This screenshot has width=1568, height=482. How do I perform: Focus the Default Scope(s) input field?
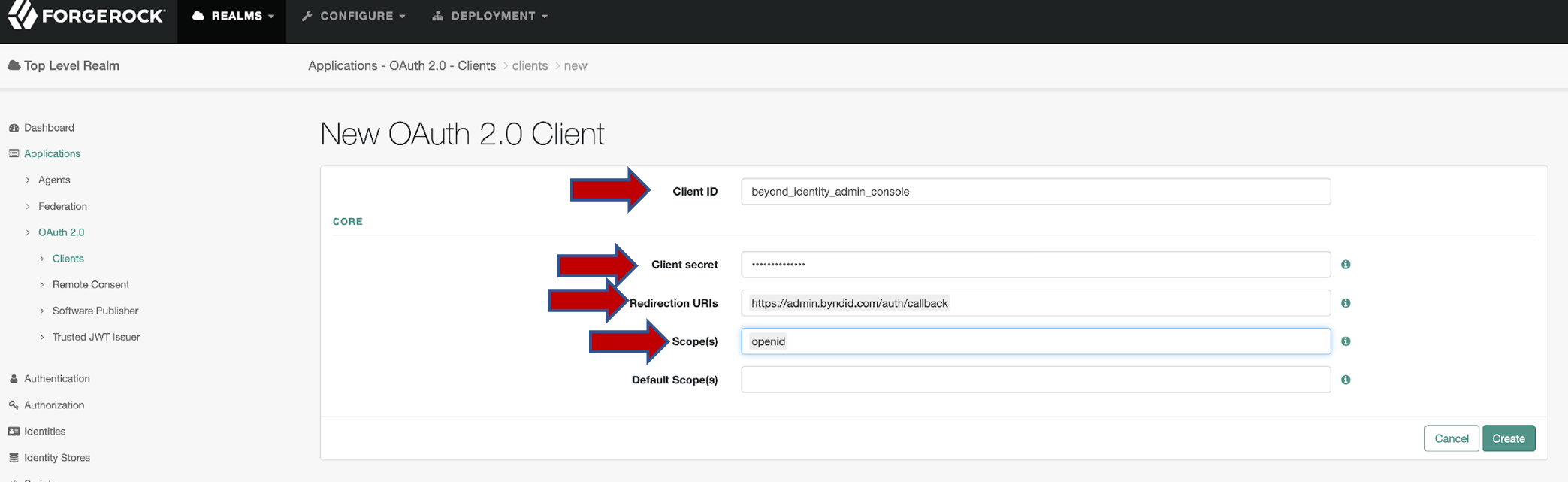1035,380
